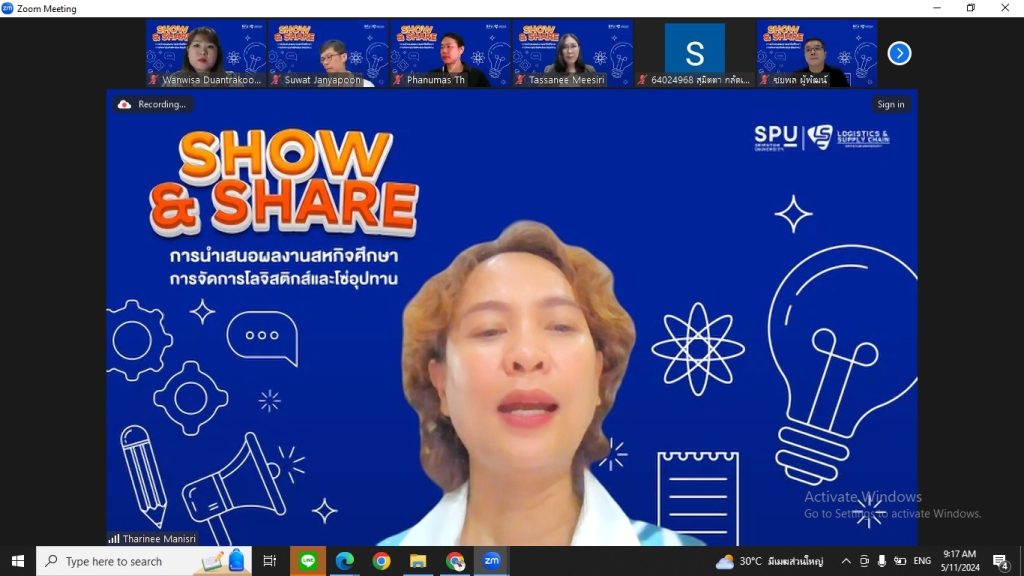Viewport: 1024px width, 576px height.
Task: Click Wanwisa's muted microphone icon
Action: 153,80
